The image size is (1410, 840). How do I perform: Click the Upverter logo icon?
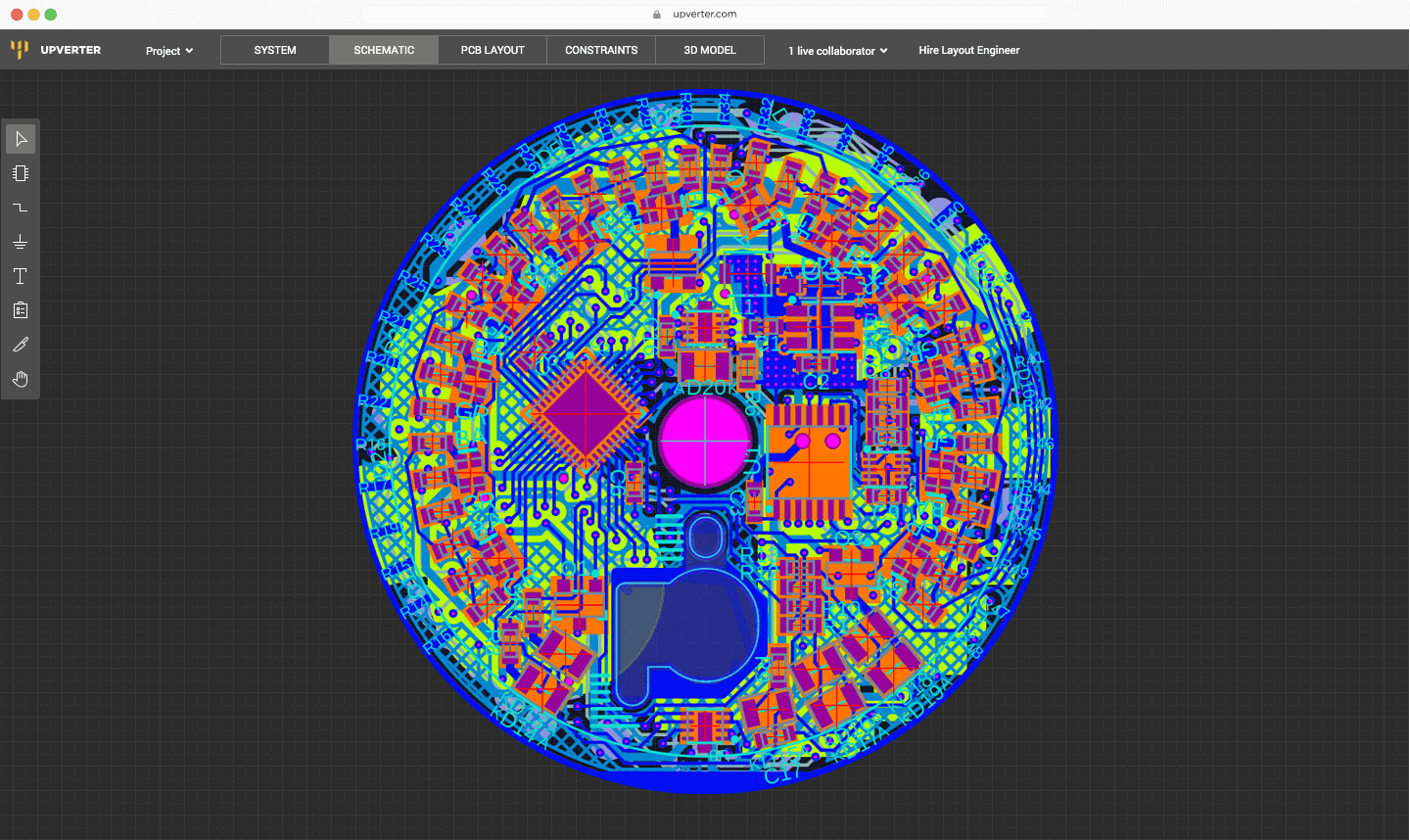pyautogui.click(x=18, y=49)
